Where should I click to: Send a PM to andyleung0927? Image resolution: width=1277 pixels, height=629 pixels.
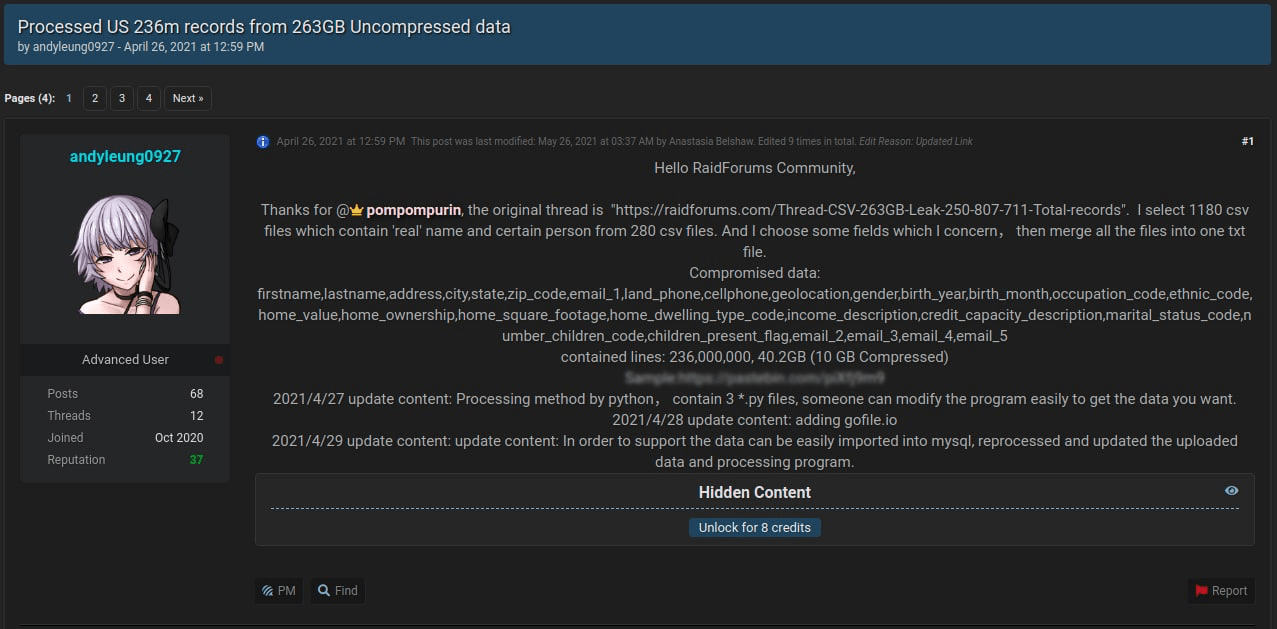pyautogui.click(x=278, y=591)
